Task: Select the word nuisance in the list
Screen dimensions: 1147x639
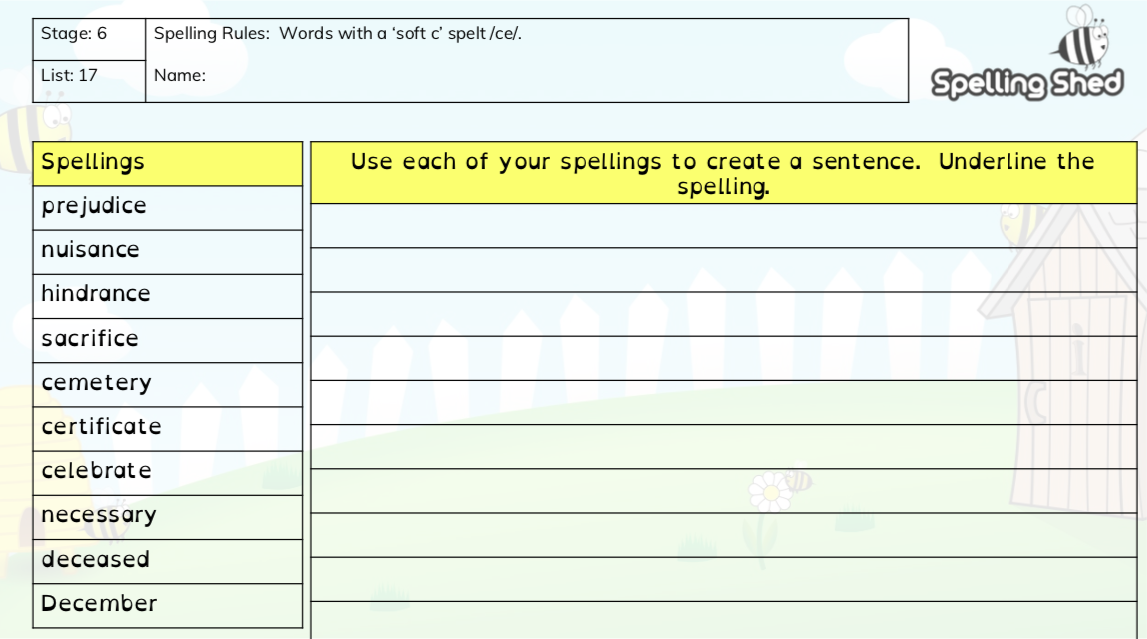Action: click(x=90, y=250)
